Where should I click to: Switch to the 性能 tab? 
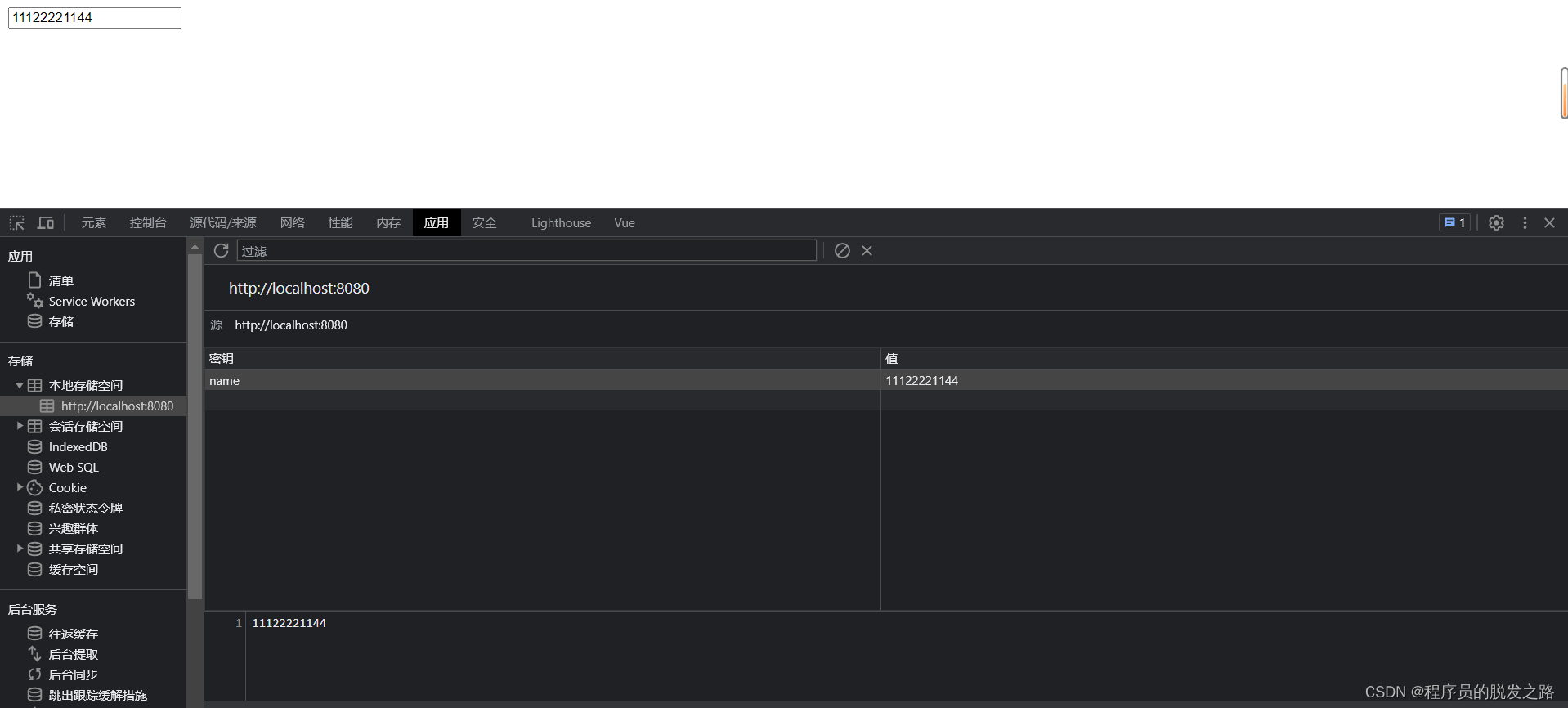coord(340,222)
